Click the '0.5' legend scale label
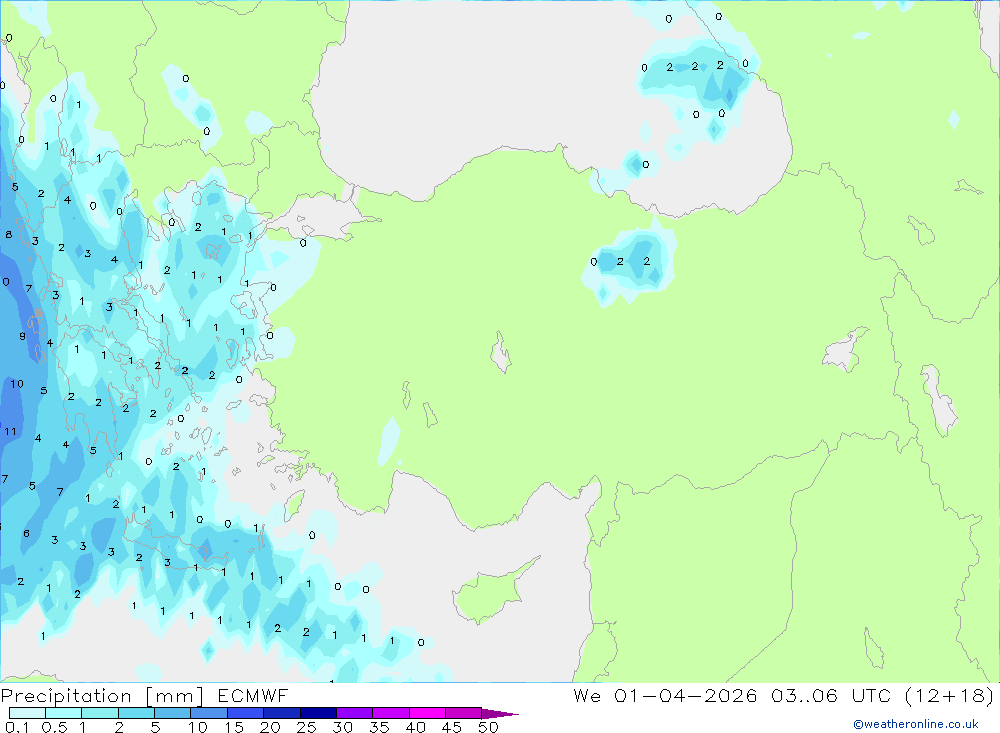 [54, 727]
